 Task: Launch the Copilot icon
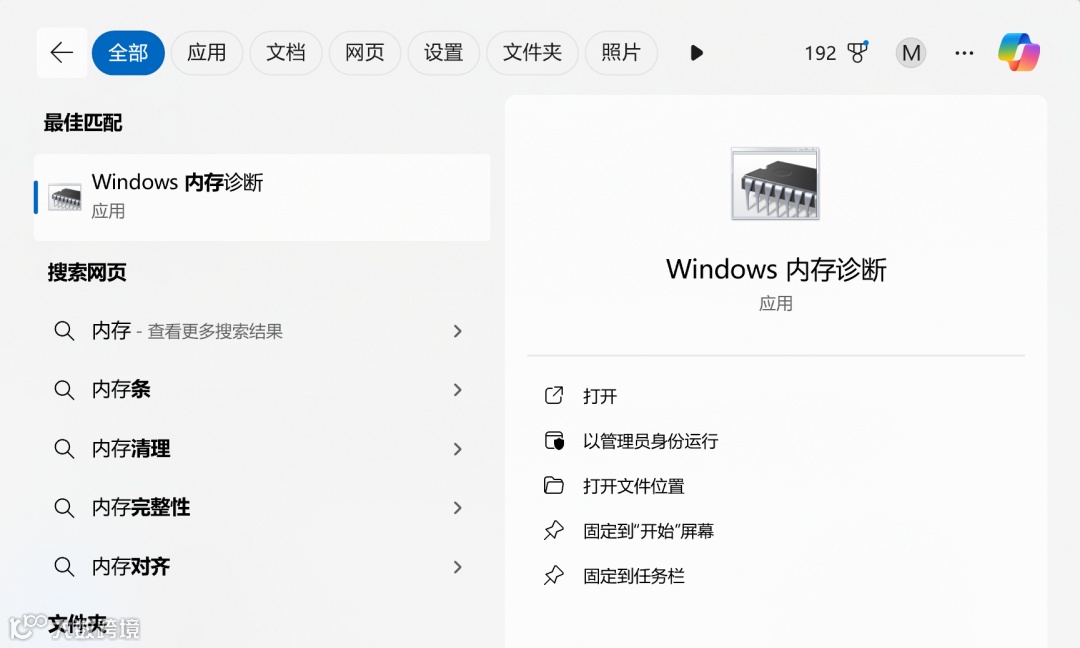[1019, 52]
